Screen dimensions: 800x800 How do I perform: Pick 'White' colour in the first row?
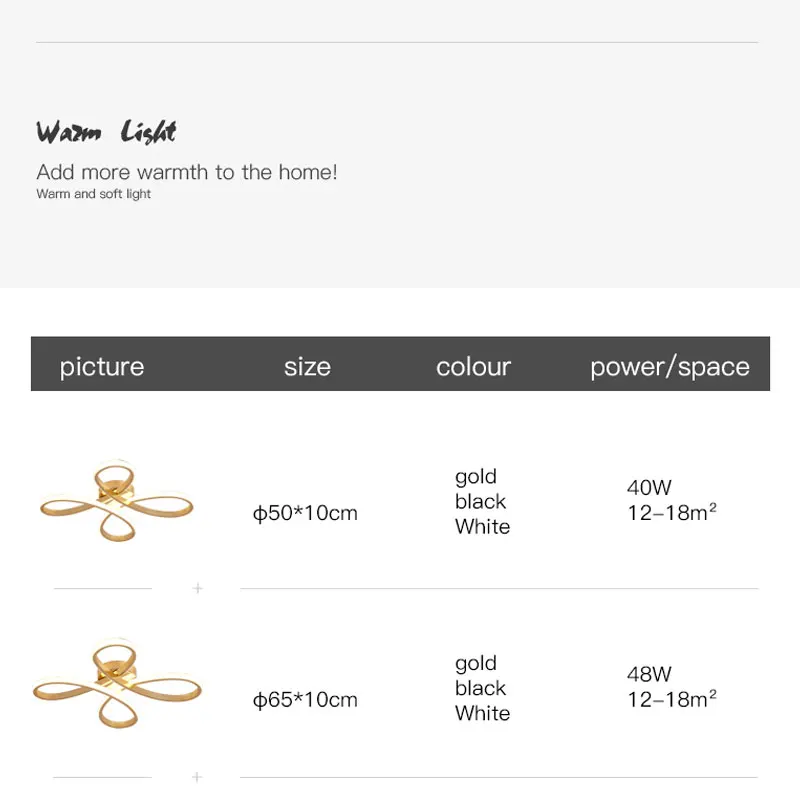point(483,527)
